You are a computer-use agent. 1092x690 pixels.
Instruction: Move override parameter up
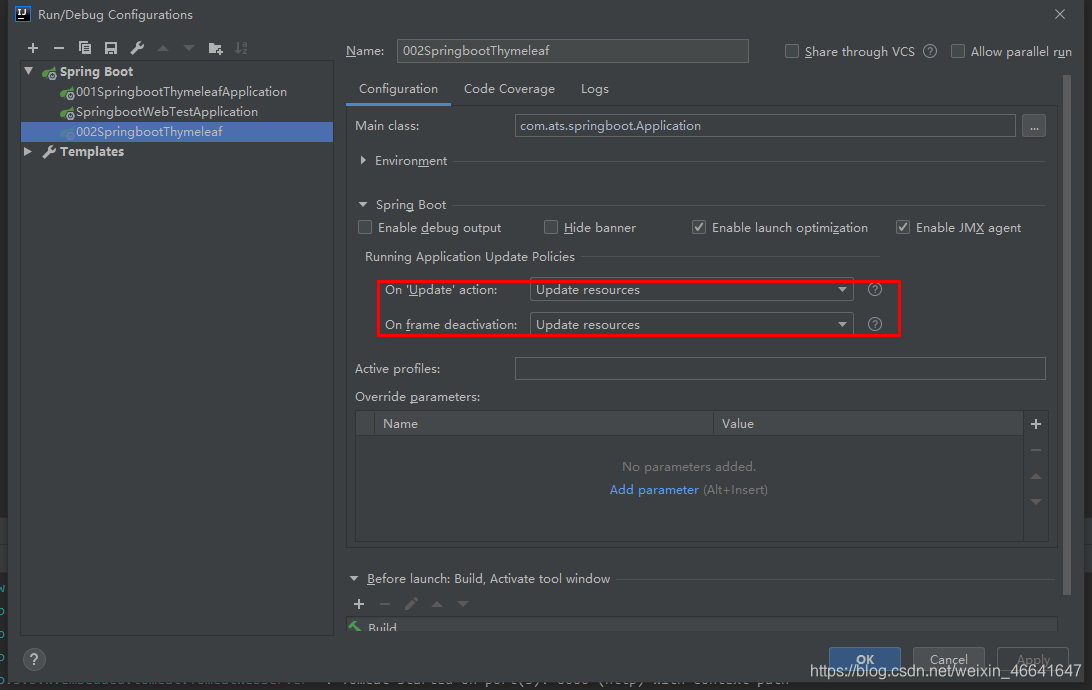click(x=1036, y=476)
